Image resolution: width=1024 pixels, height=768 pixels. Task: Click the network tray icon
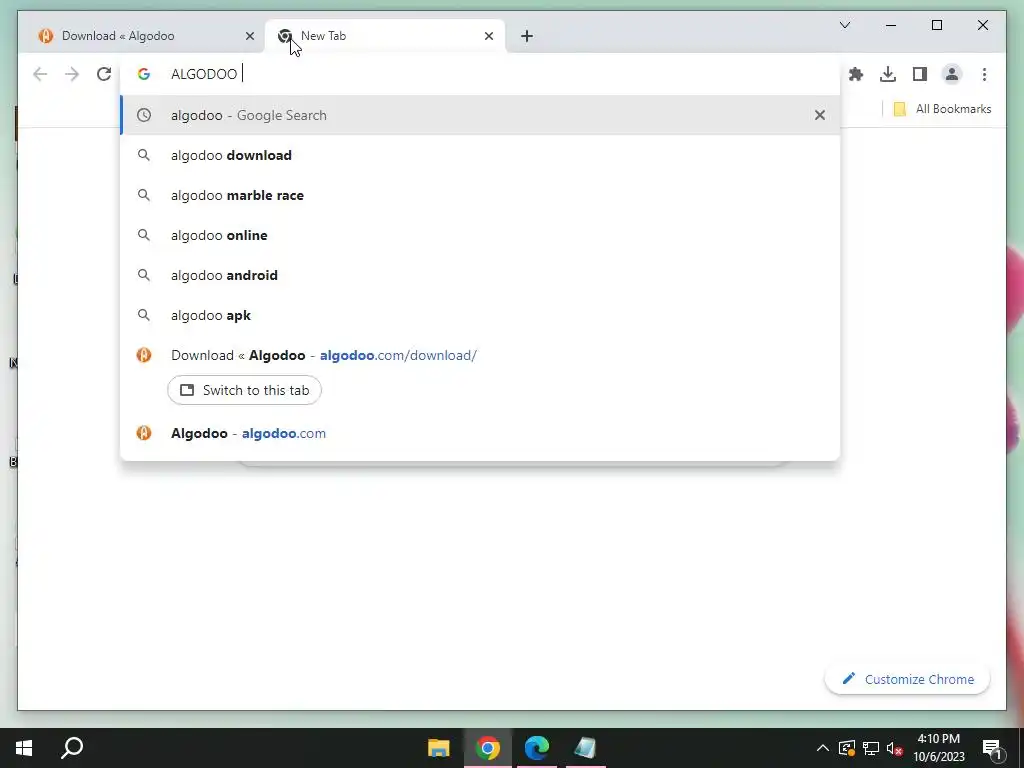coord(871,748)
